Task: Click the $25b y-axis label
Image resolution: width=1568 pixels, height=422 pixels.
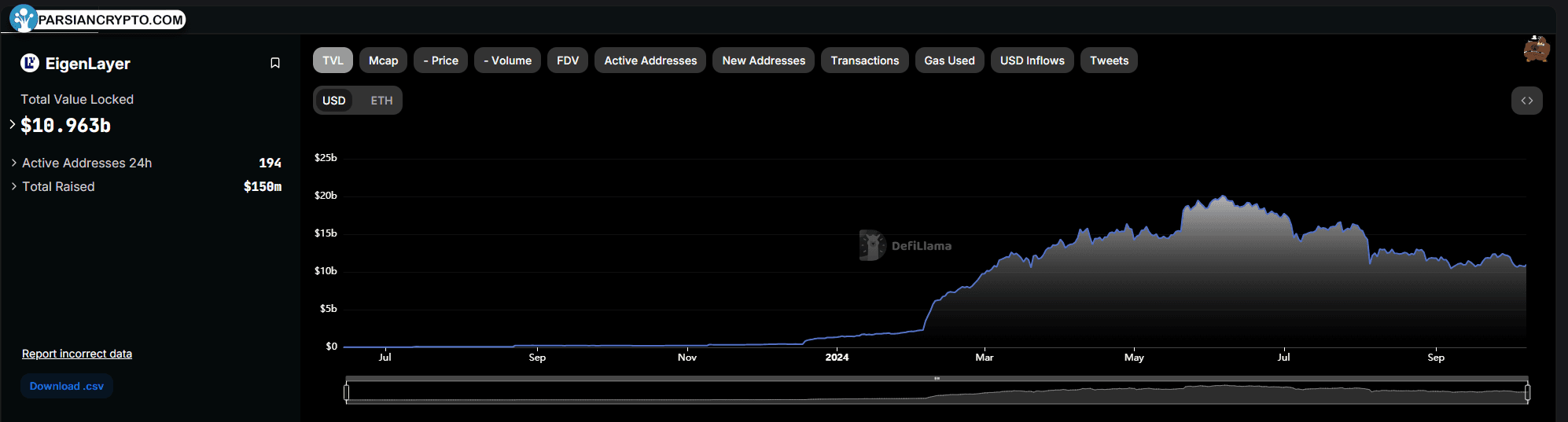Action: 326,157
